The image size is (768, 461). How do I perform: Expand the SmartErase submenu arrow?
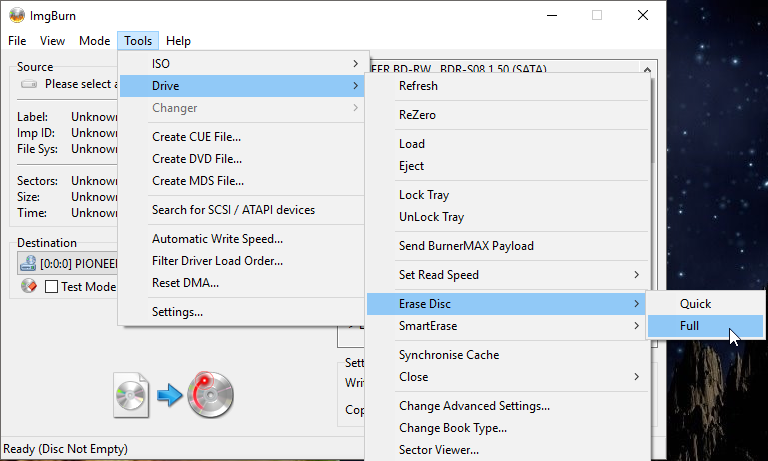636,326
